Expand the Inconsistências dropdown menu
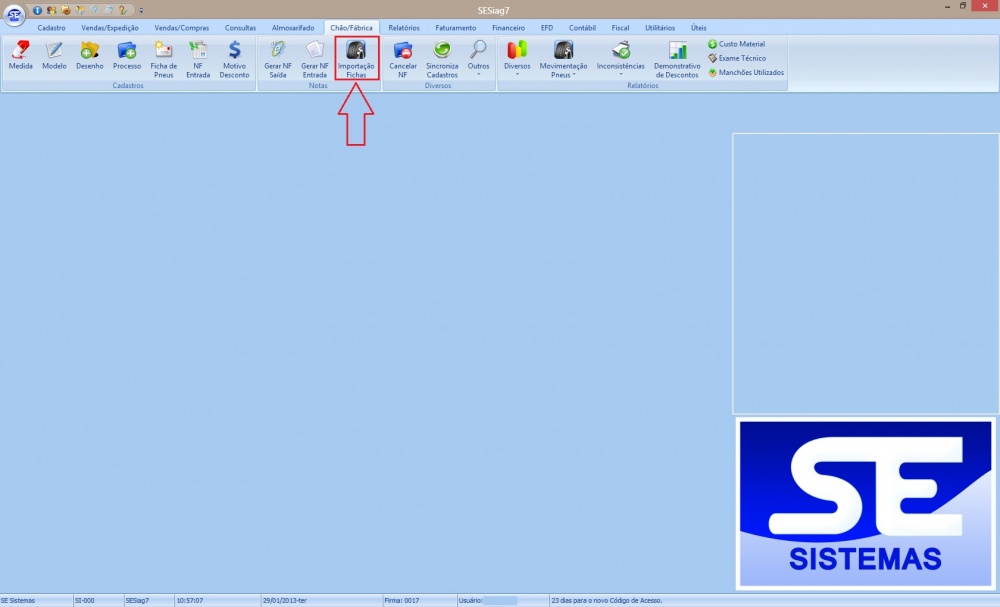Viewport: 1000px width, 607px height. pos(620,60)
